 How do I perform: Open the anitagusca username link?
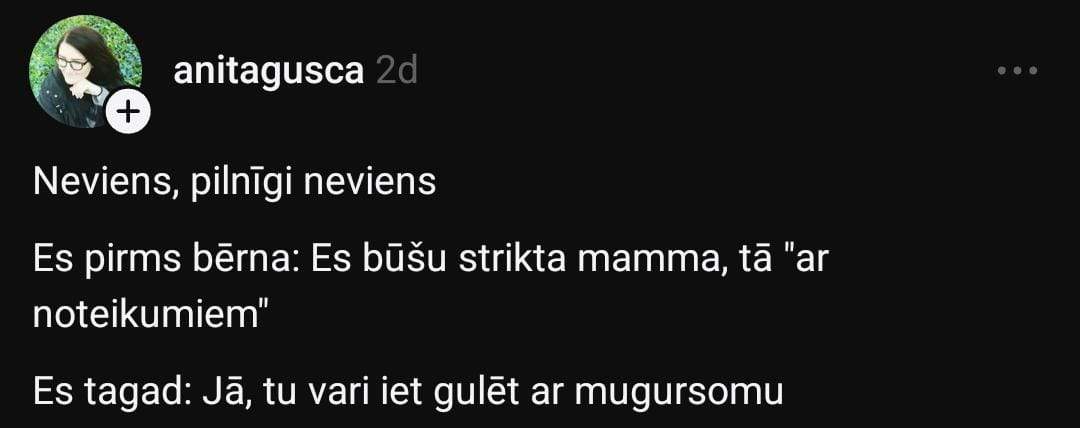click(x=269, y=72)
